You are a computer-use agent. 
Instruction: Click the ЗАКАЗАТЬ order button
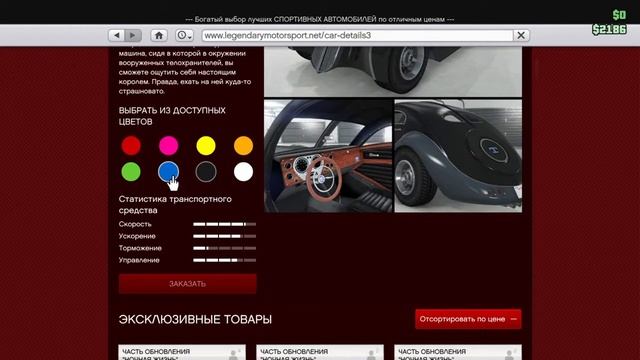click(x=188, y=284)
